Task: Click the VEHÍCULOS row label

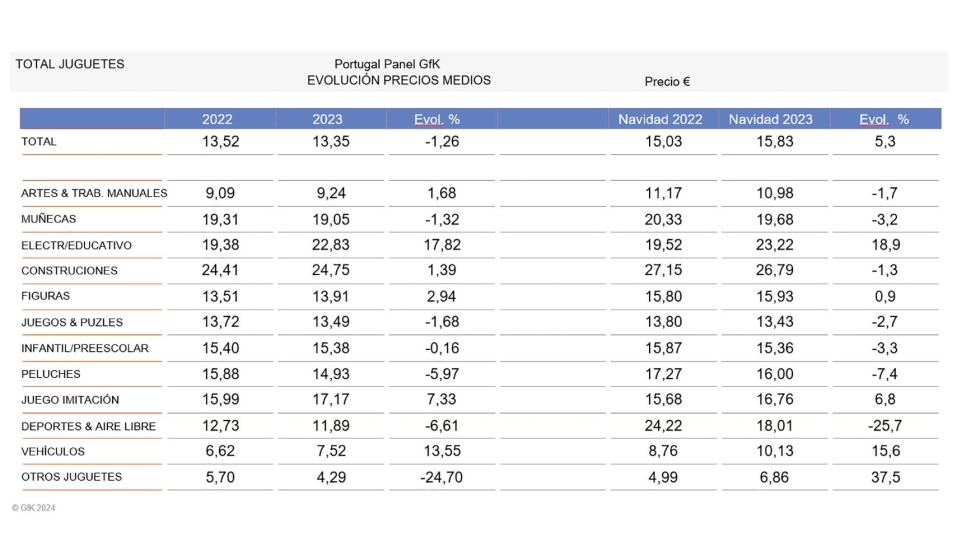Action: 53,452
